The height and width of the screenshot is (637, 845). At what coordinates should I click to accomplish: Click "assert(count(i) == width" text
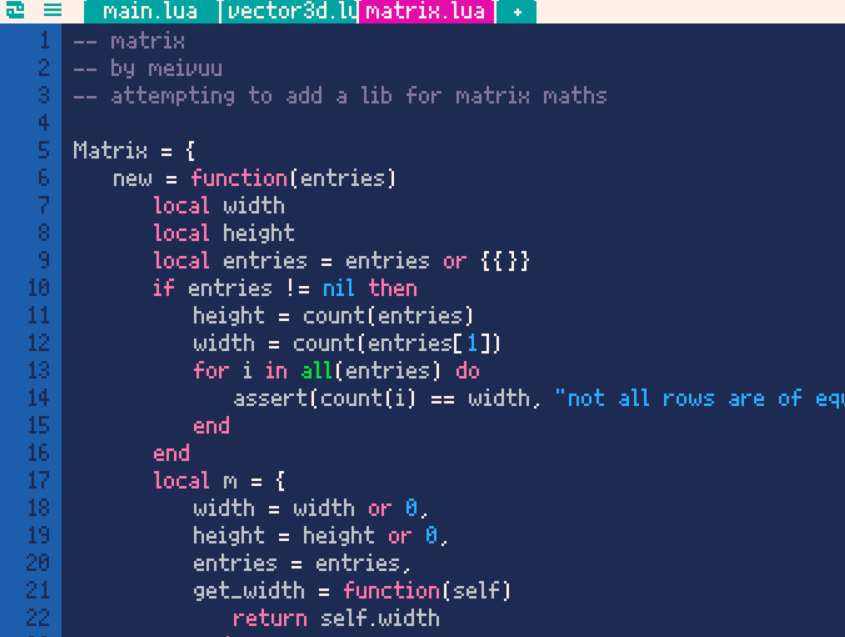(x=382, y=398)
